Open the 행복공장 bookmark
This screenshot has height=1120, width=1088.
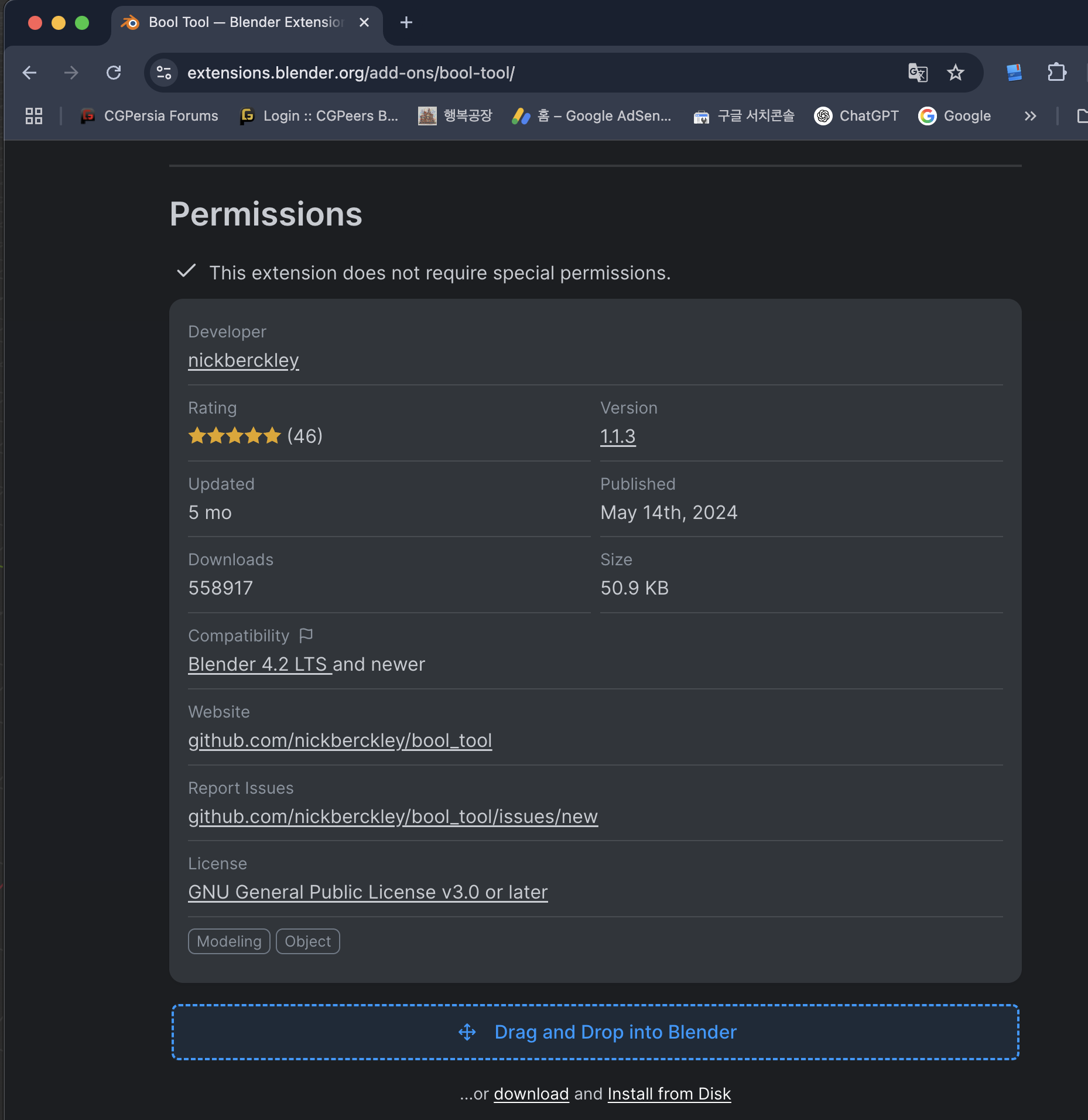click(x=455, y=116)
